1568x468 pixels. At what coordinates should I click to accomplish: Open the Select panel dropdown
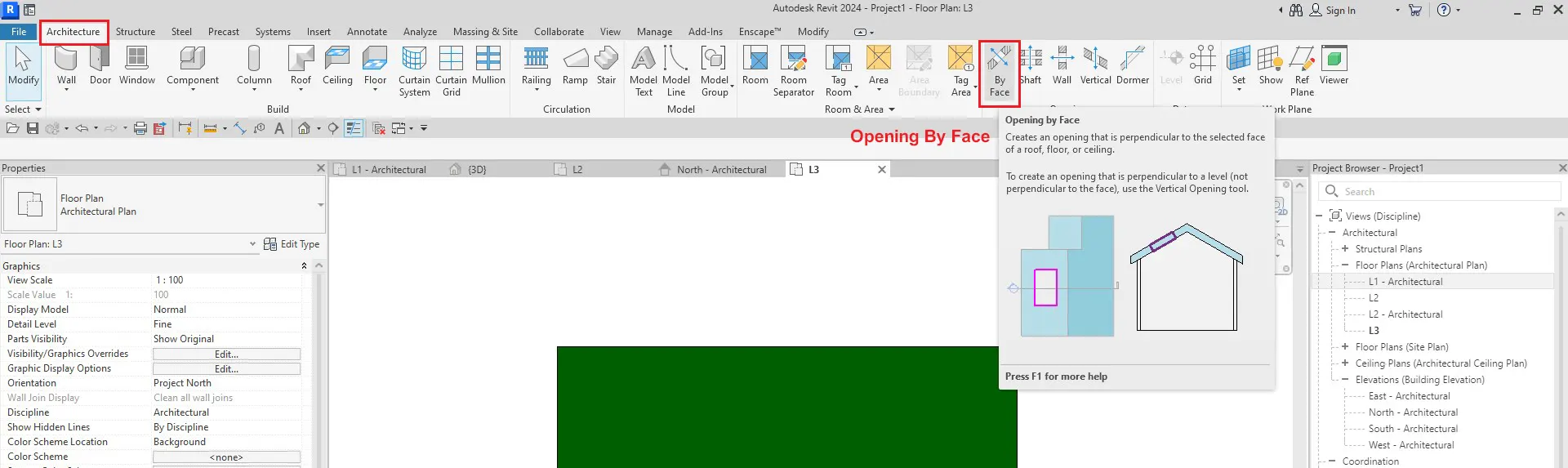point(23,109)
